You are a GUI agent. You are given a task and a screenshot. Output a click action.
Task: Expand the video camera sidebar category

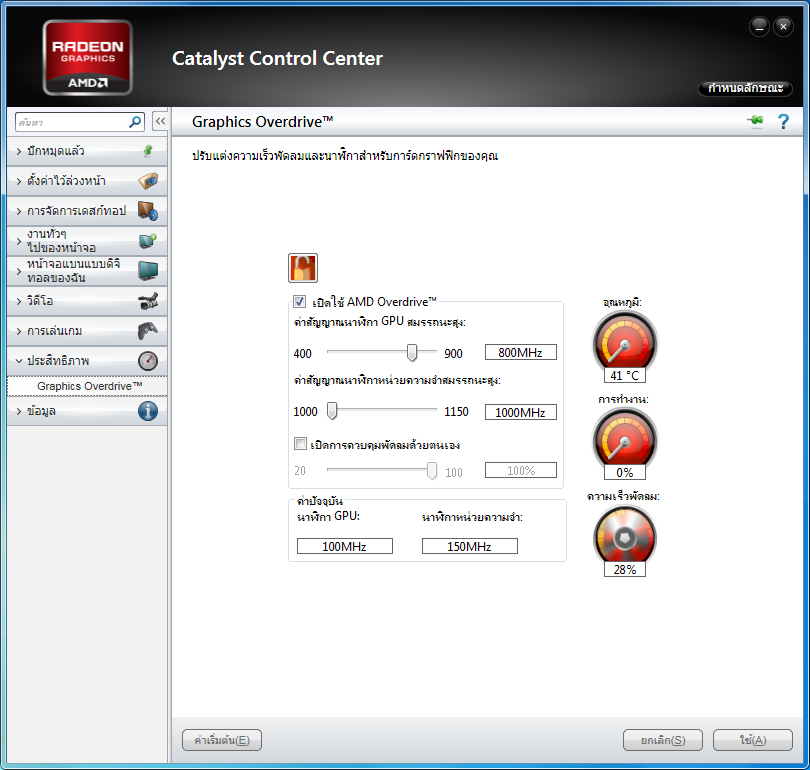(87, 301)
